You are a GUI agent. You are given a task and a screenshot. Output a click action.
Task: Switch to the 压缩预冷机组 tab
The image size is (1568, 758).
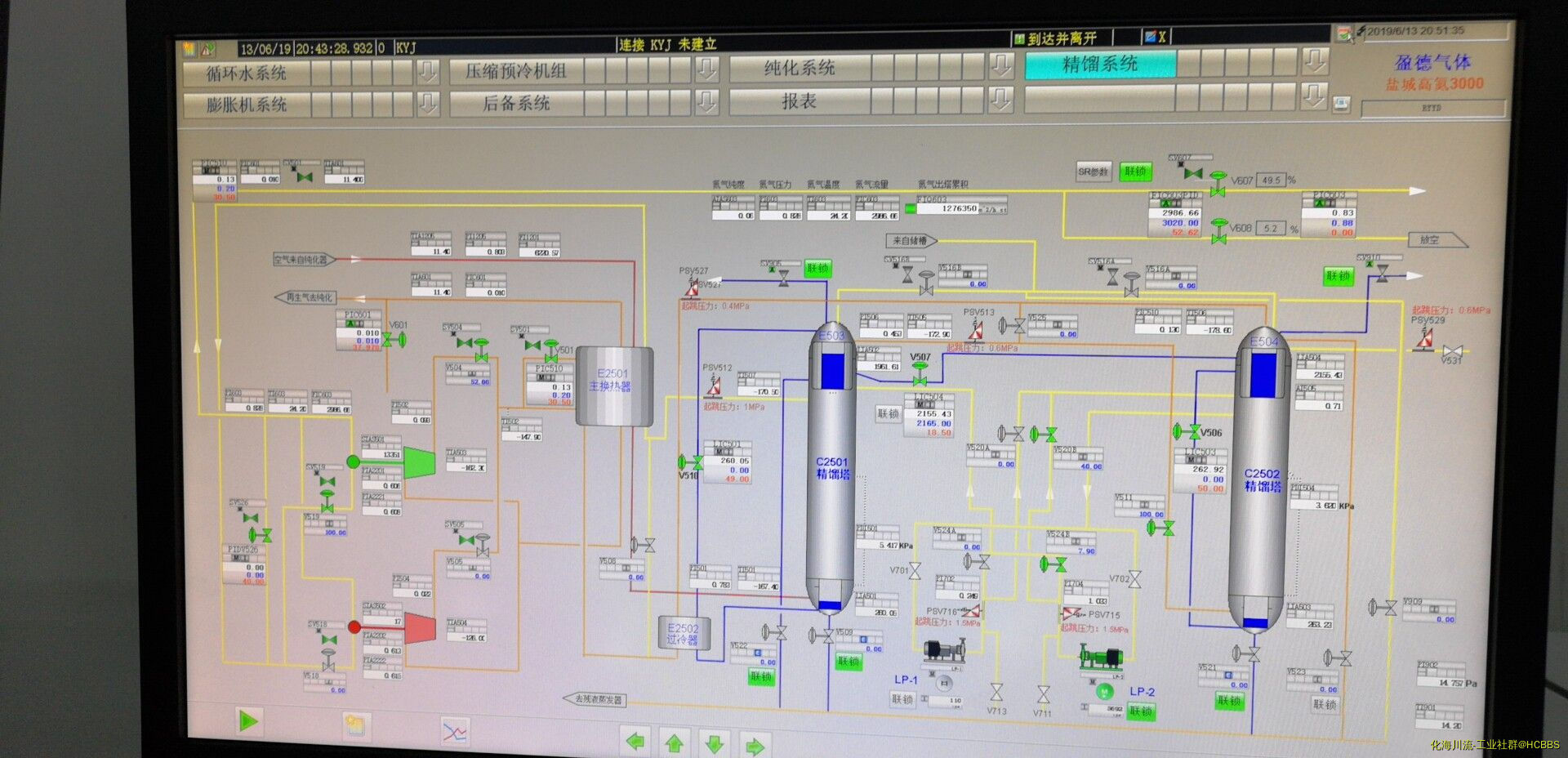[x=516, y=70]
